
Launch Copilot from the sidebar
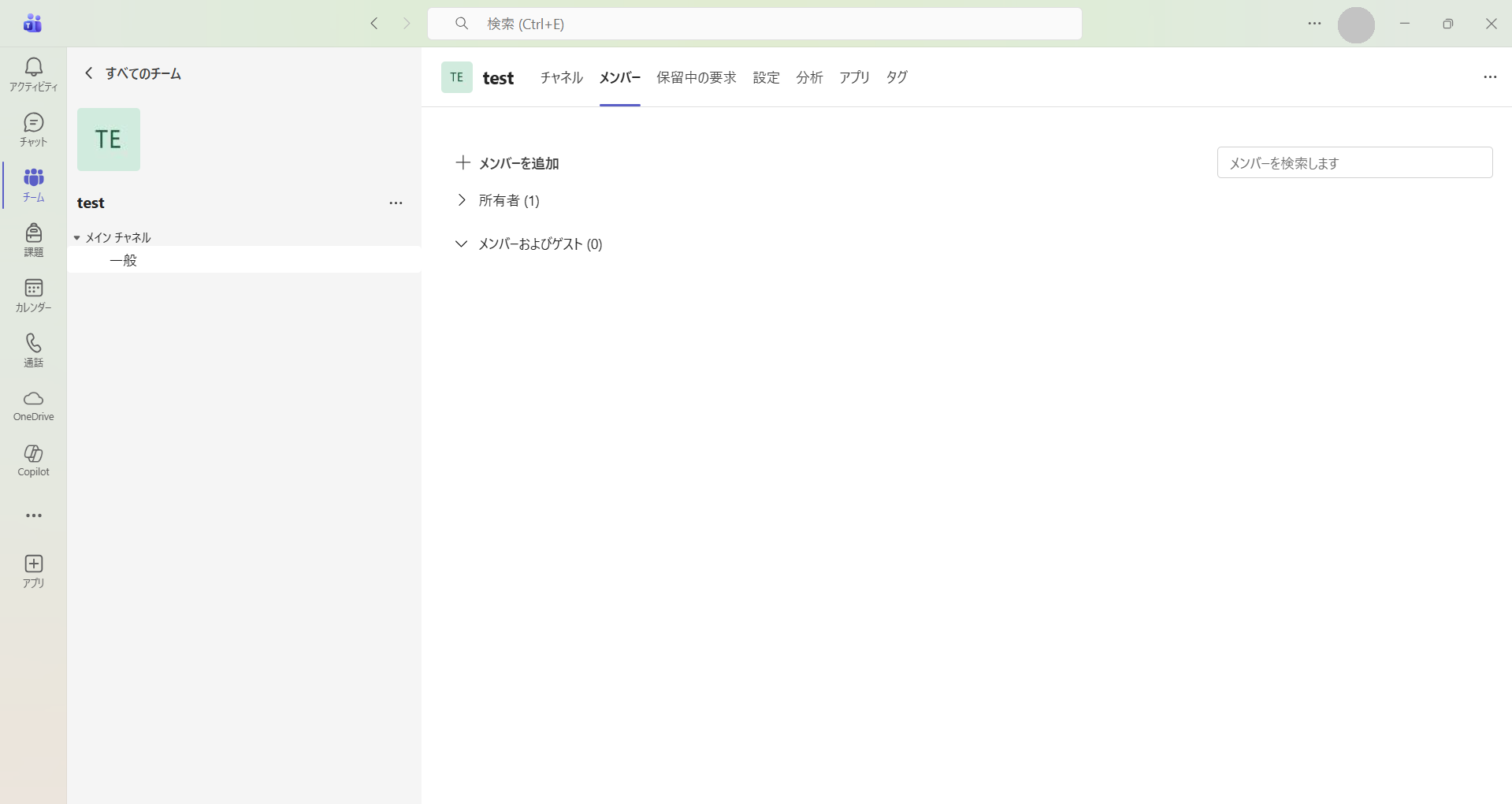tap(33, 460)
